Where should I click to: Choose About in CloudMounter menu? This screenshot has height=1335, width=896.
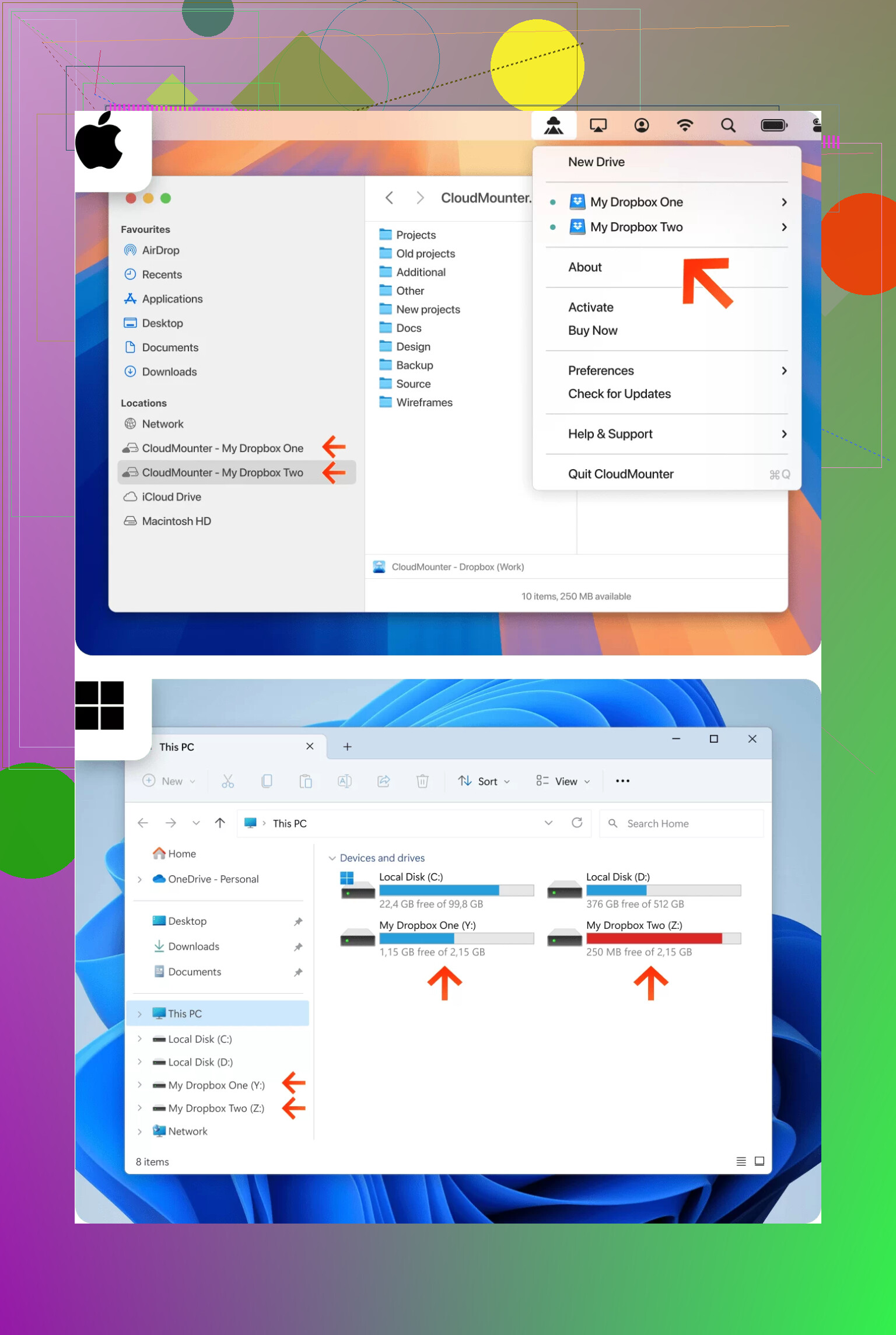[585, 267]
